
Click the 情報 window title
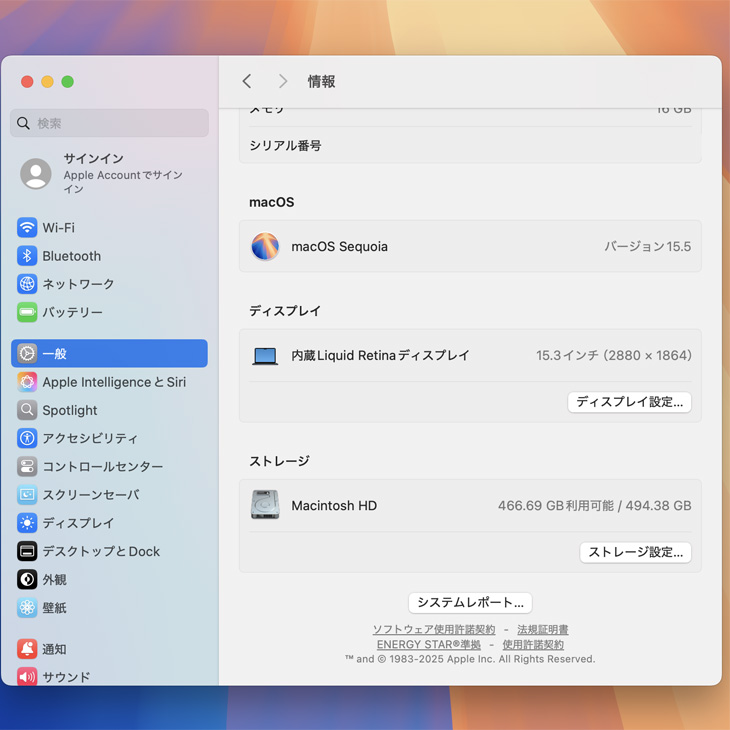[321, 81]
